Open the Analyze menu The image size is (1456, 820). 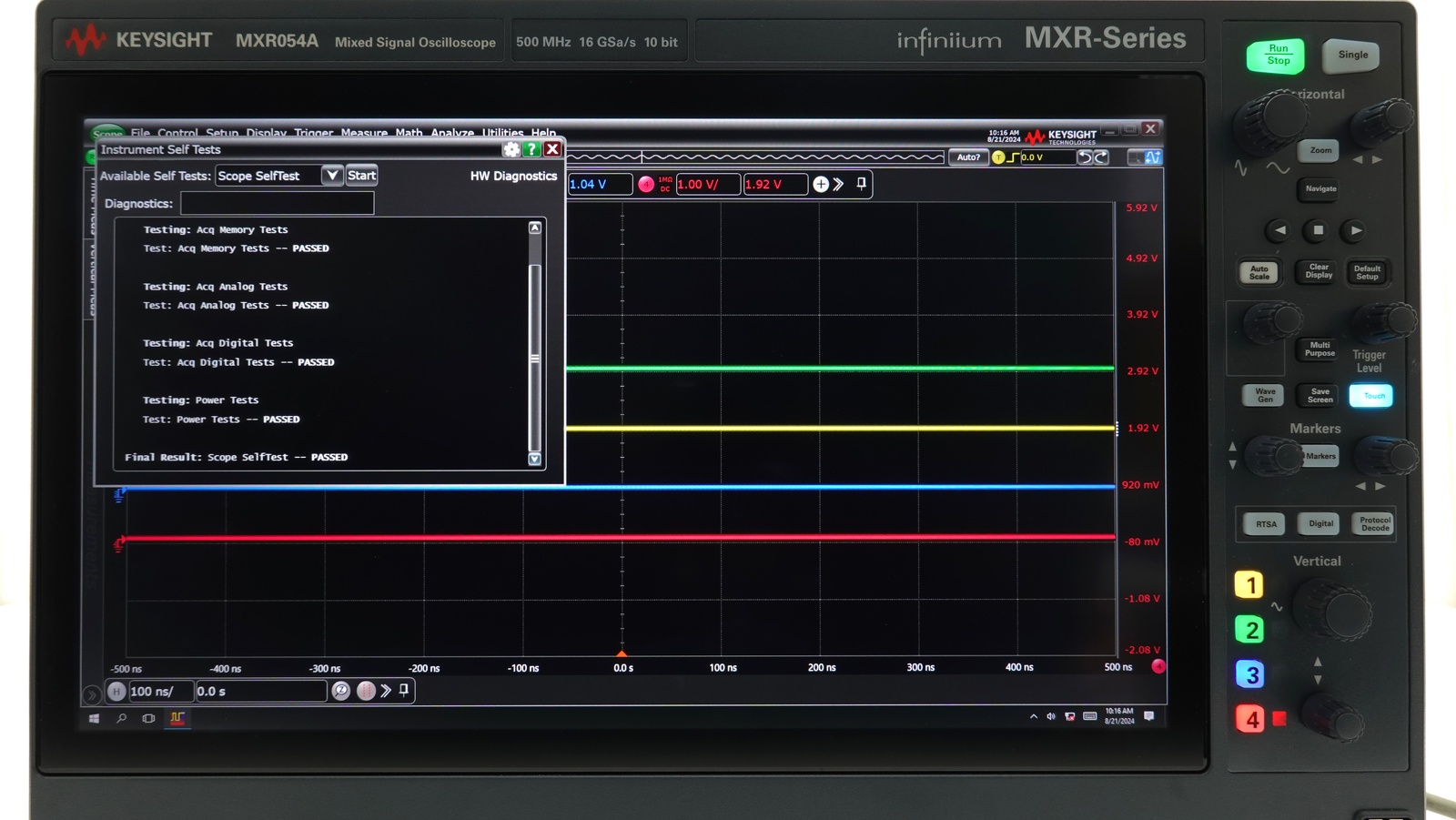coord(452,133)
